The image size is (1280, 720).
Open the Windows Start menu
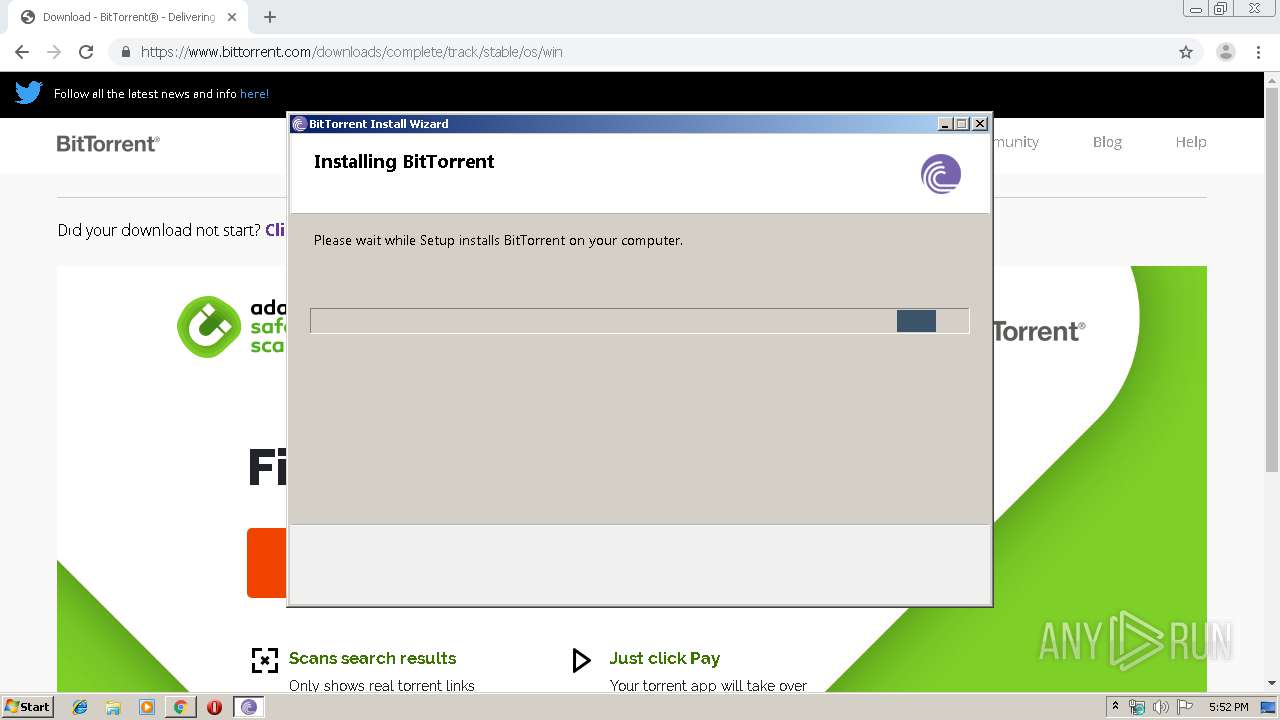click(x=28, y=706)
